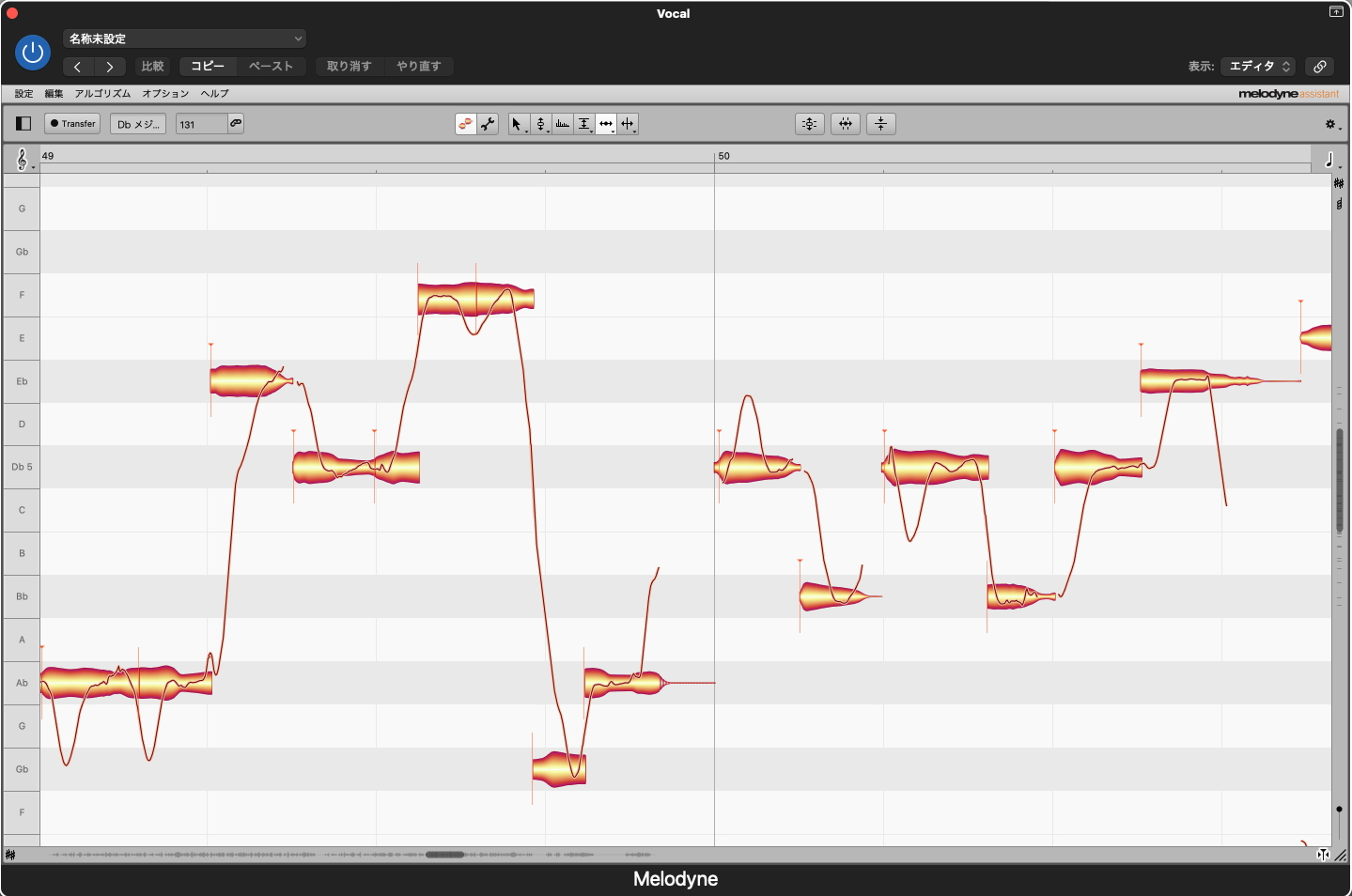Toggle the left info pane sidebar icon
This screenshot has height=896, width=1352.
(23, 124)
